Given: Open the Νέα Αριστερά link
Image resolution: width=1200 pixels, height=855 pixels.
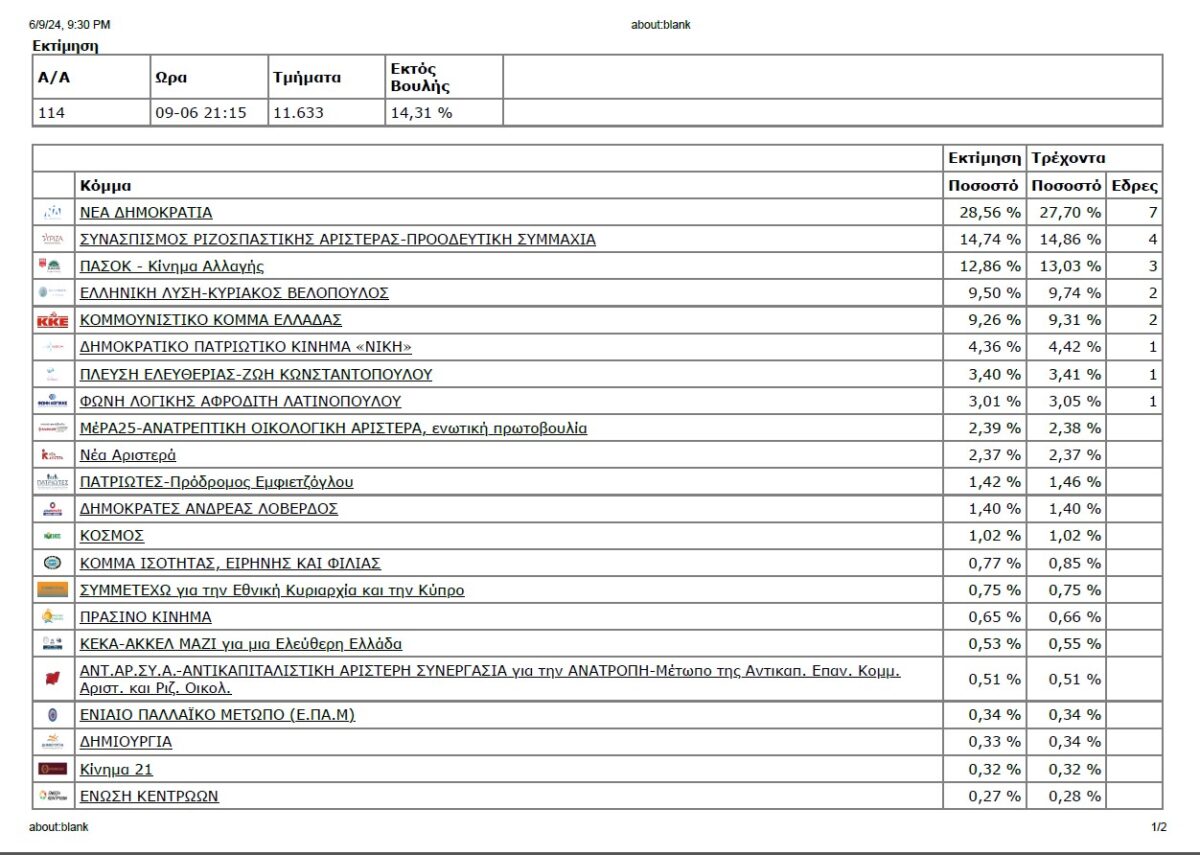Looking at the screenshot, I should pyautogui.click(x=128, y=456).
